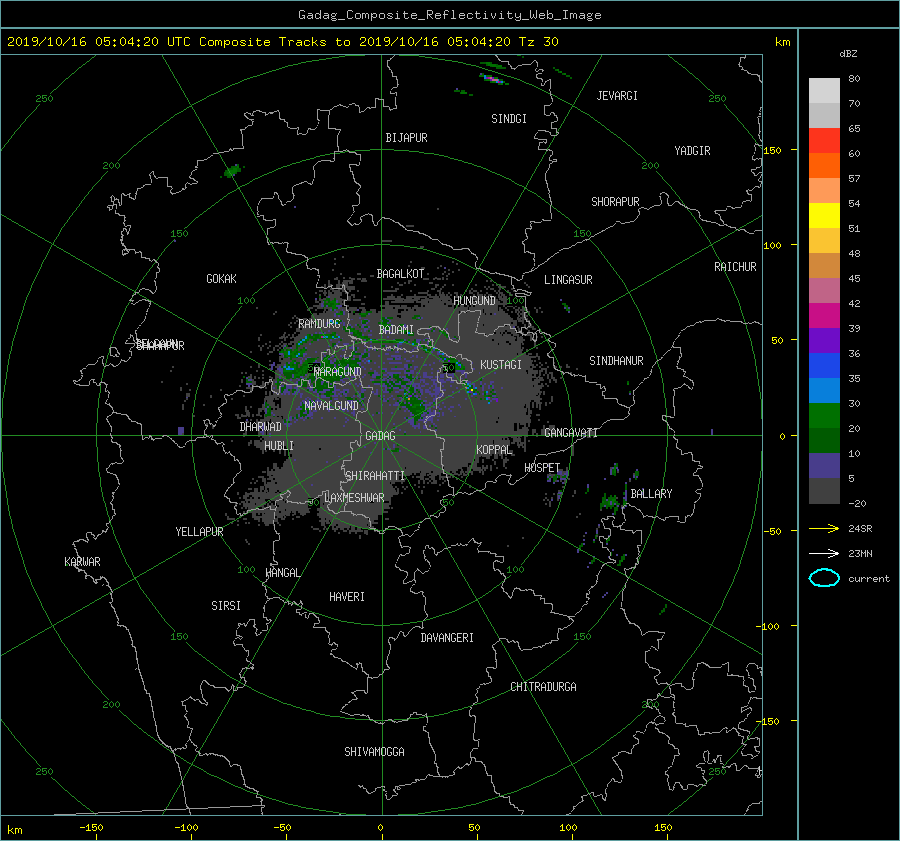Click the green 20 dBZ color swatch
Viewport: 900px width, 841px height.
click(824, 416)
